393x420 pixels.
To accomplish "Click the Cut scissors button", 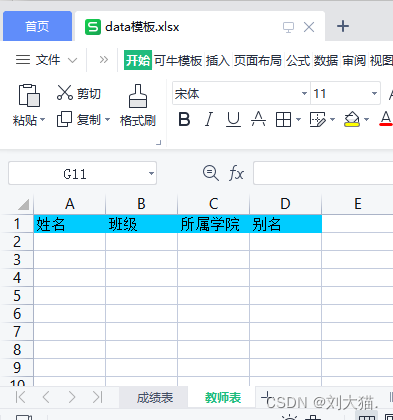I will click(79, 93).
